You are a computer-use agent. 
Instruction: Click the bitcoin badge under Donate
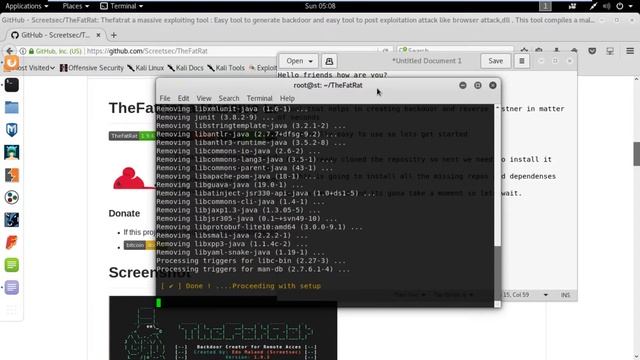pos(140,245)
